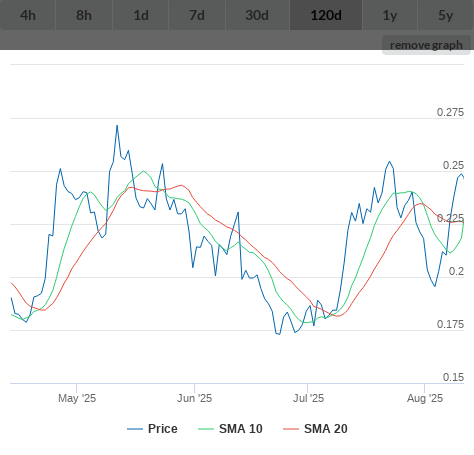Click the May '25 axis marker
Viewport: 474px width, 455px height.
77,398
